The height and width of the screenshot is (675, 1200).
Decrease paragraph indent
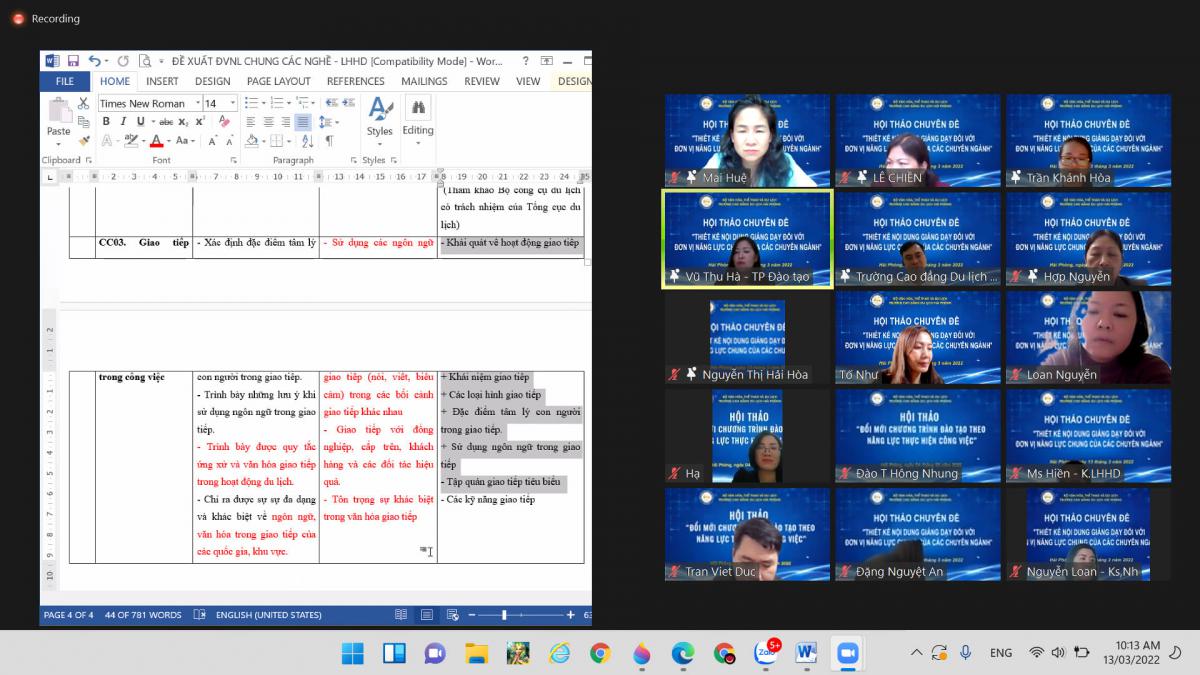click(332, 103)
